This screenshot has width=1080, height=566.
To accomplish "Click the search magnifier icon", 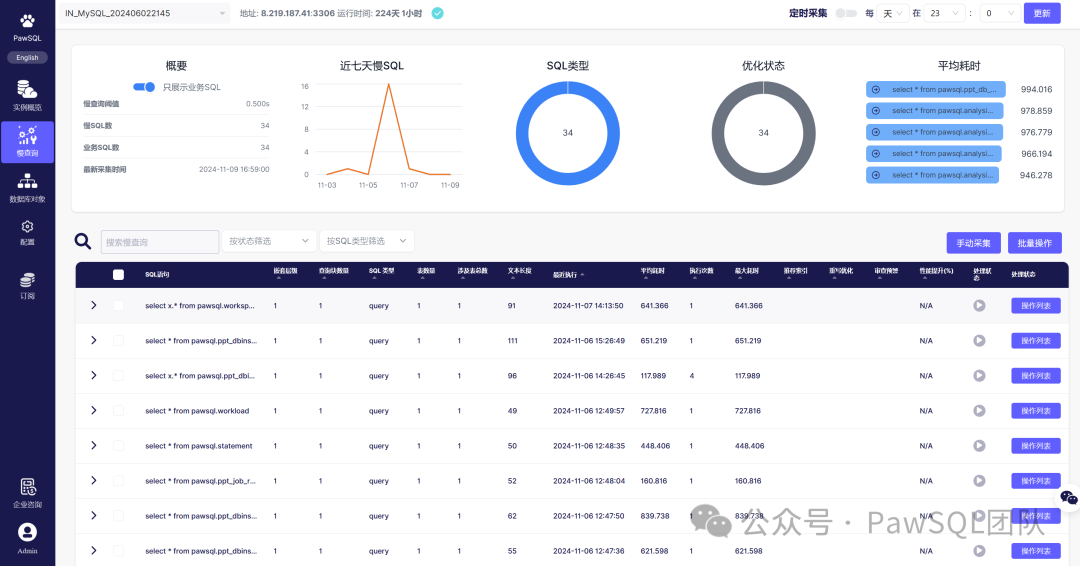I will point(83,241).
